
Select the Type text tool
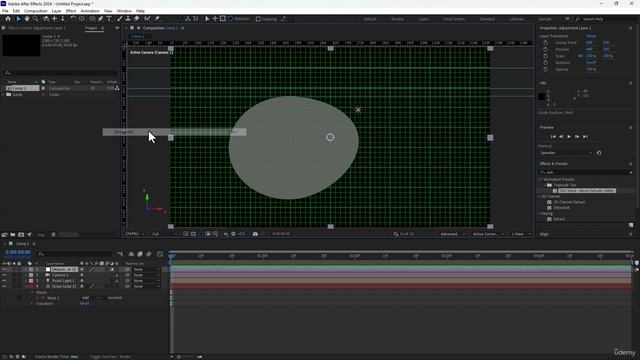click(109, 19)
